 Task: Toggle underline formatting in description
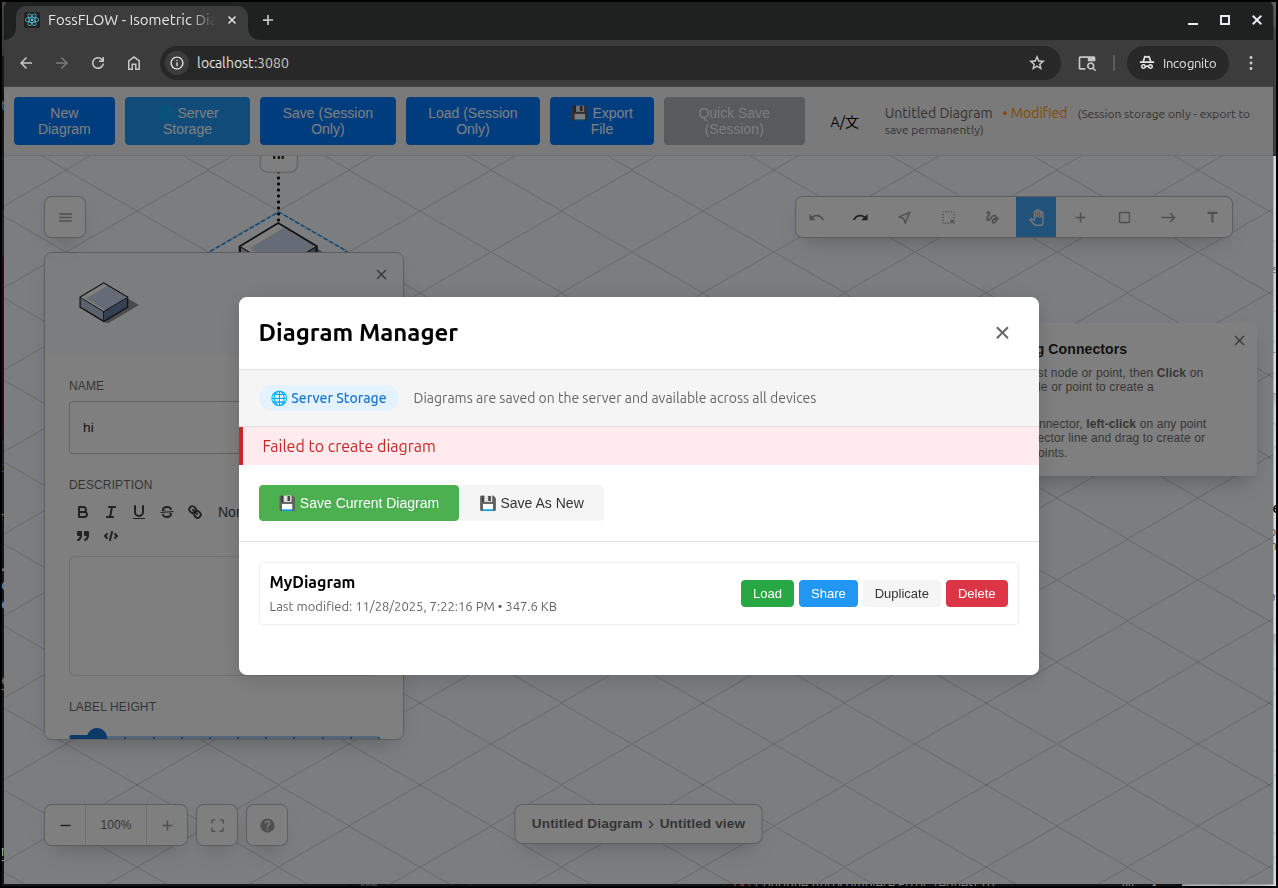(x=139, y=512)
